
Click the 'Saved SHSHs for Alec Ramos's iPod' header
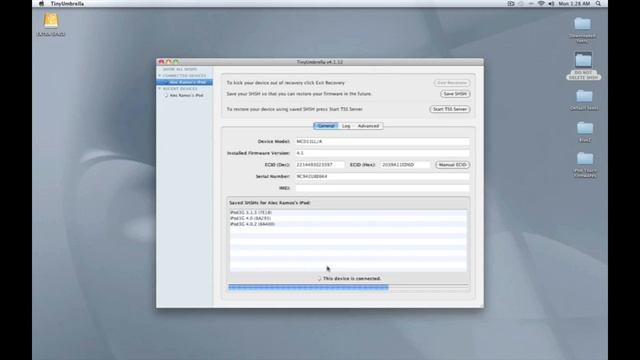tap(269, 203)
